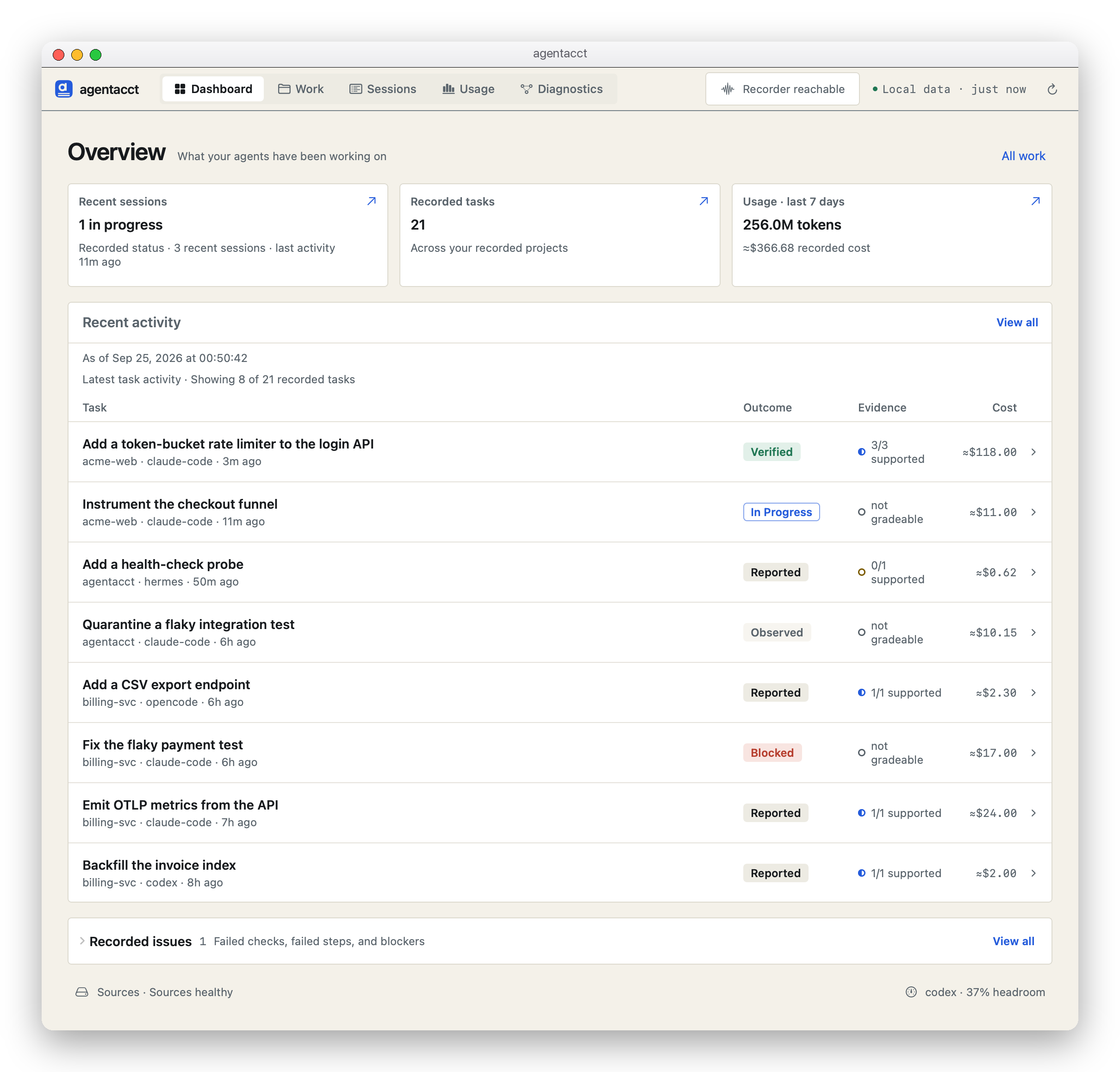
Task: Click the waveform icon in Recorder reachable
Action: (x=728, y=88)
